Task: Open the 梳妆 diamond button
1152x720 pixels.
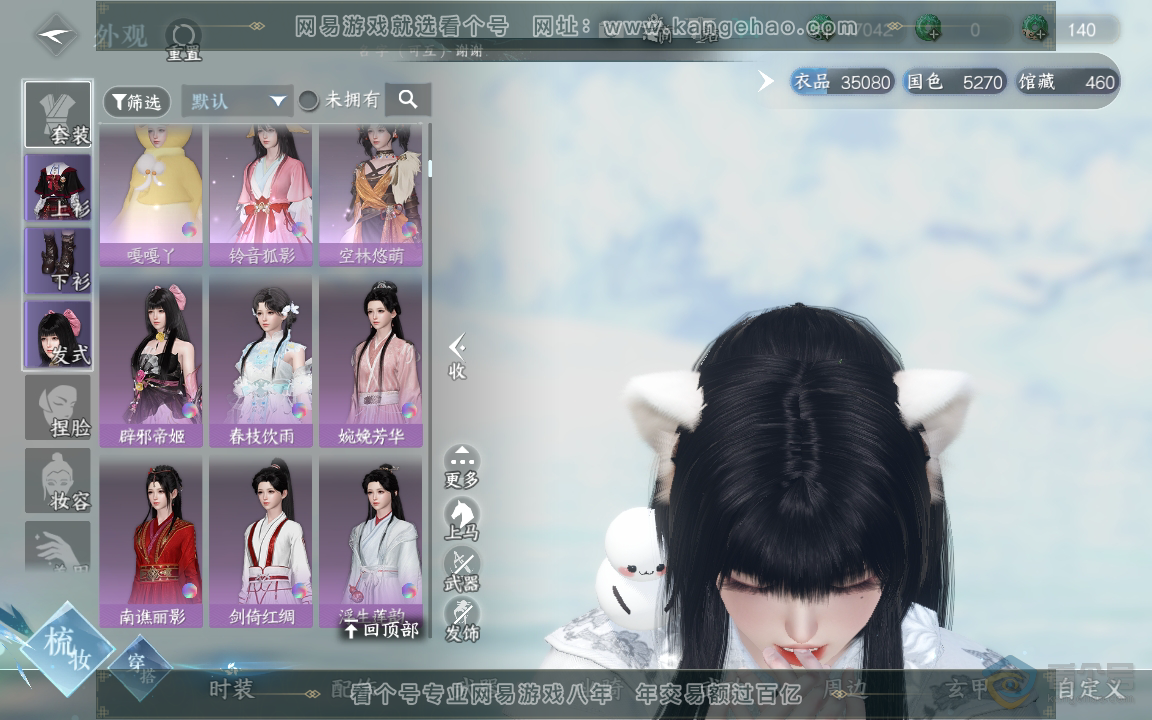Action: [68, 649]
